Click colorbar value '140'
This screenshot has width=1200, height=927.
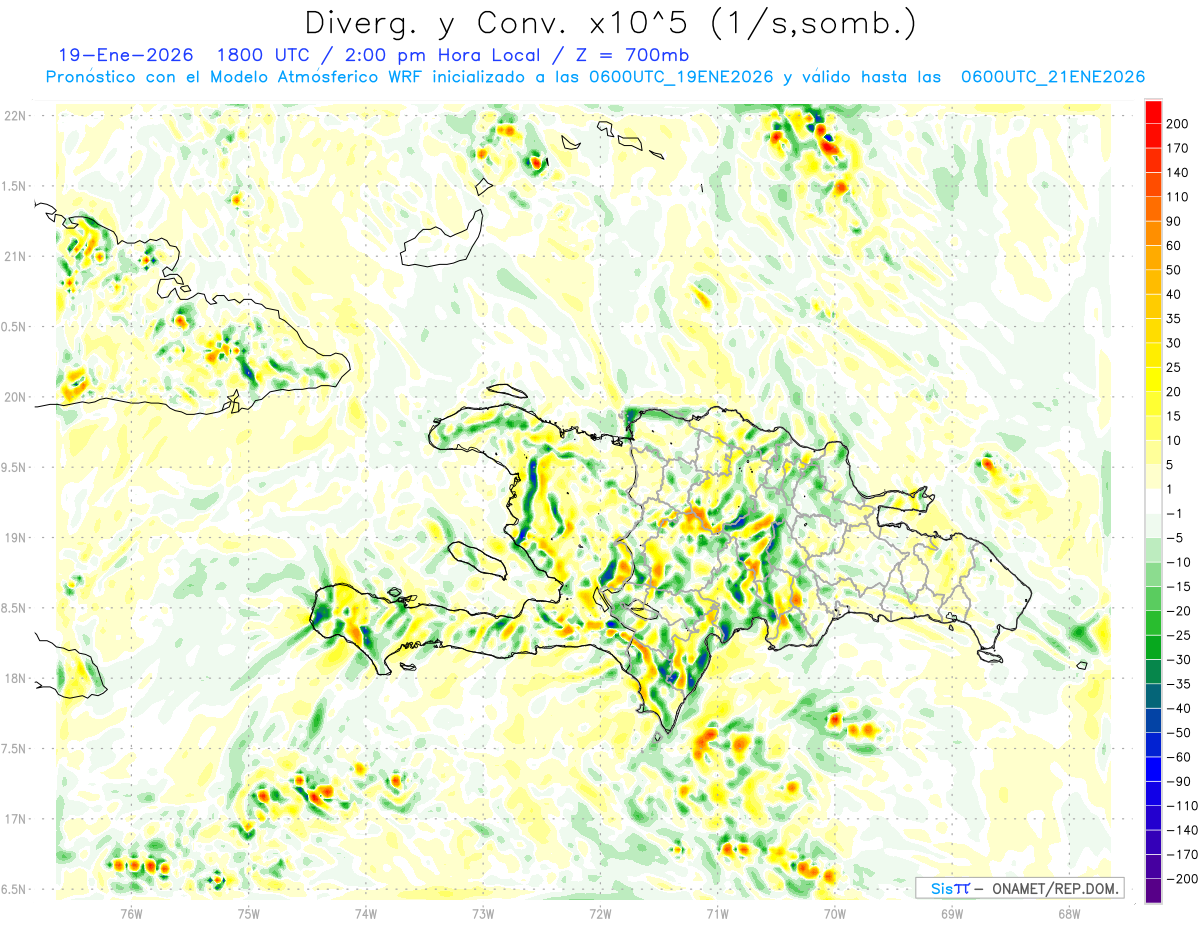pyautogui.click(x=1178, y=172)
